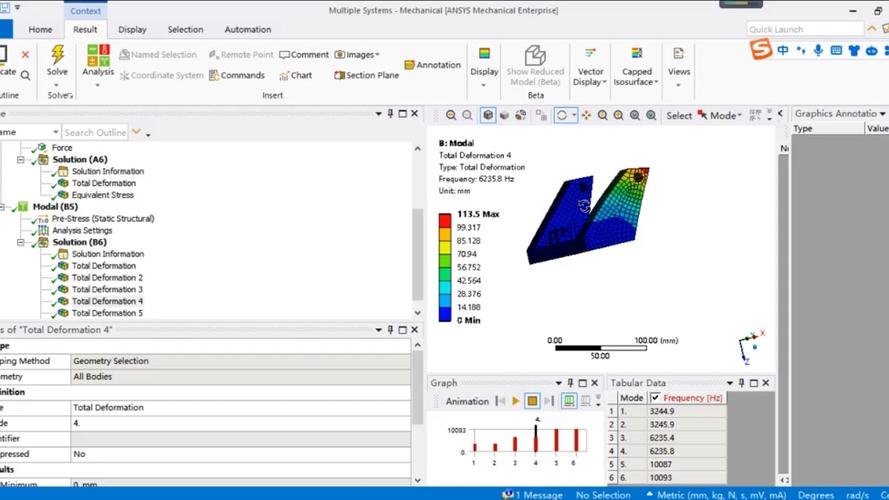Open the Images dropdown

click(x=357, y=54)
